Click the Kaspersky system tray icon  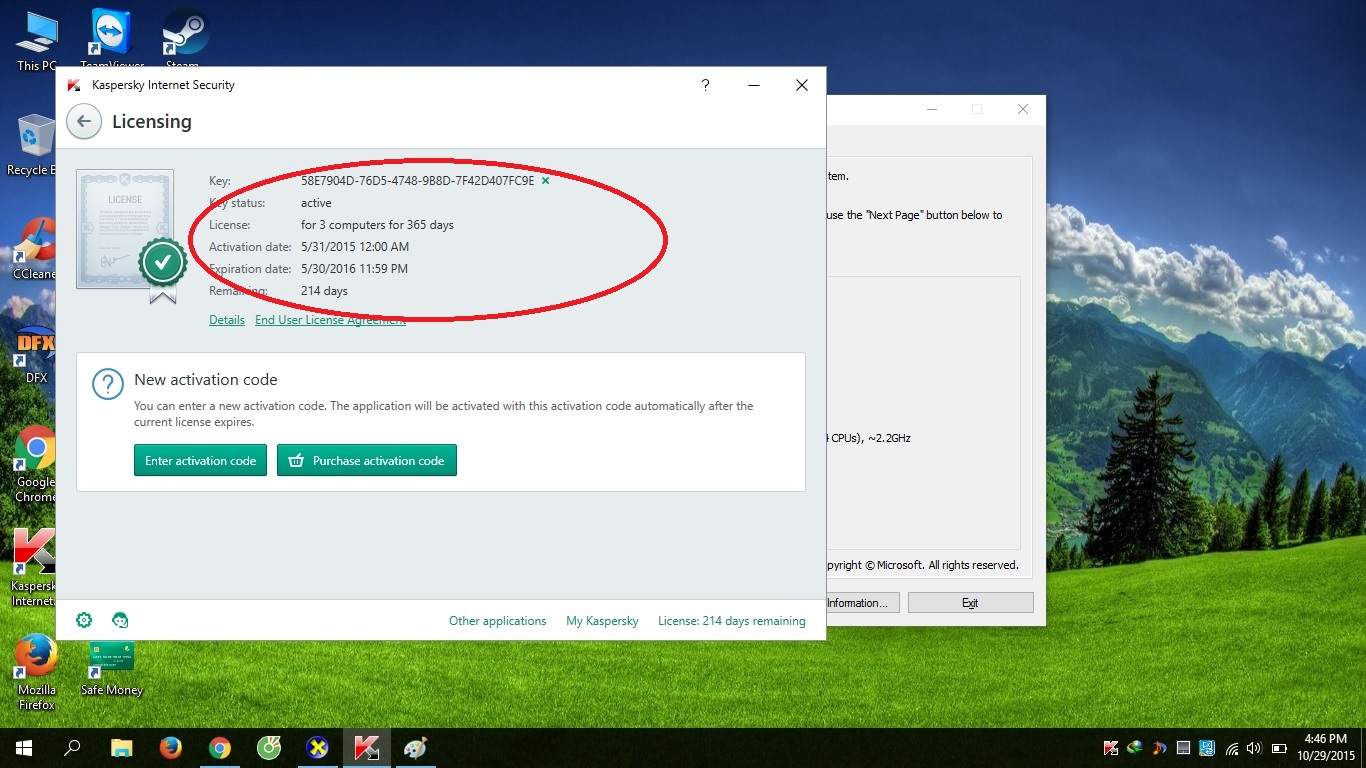click(1110, 748)
